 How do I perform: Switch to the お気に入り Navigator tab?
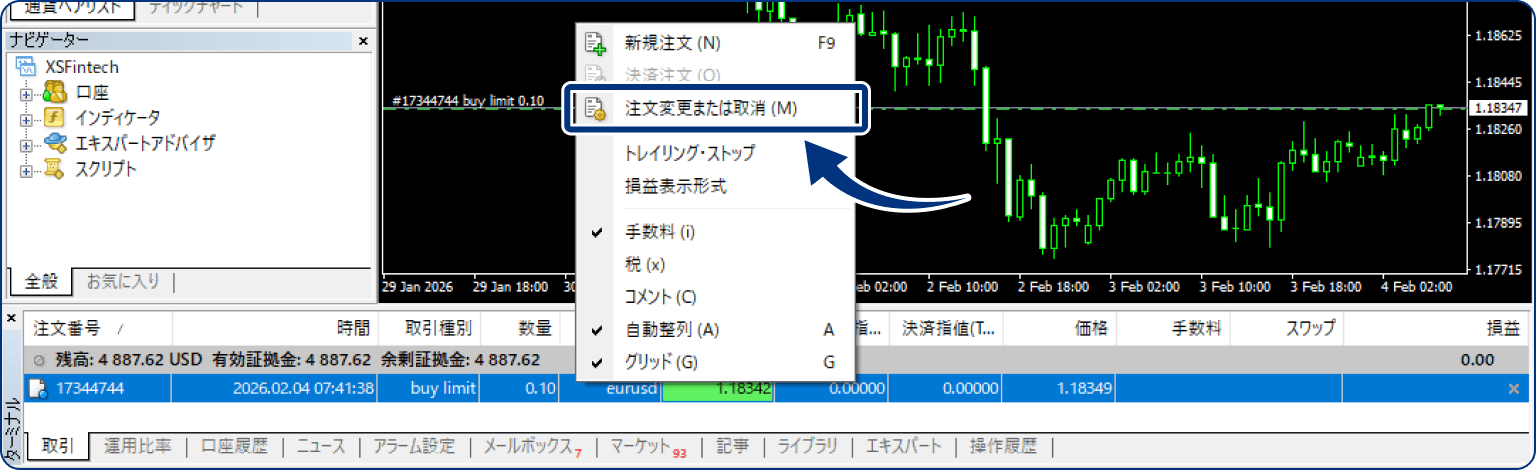[x=123, y=282]
